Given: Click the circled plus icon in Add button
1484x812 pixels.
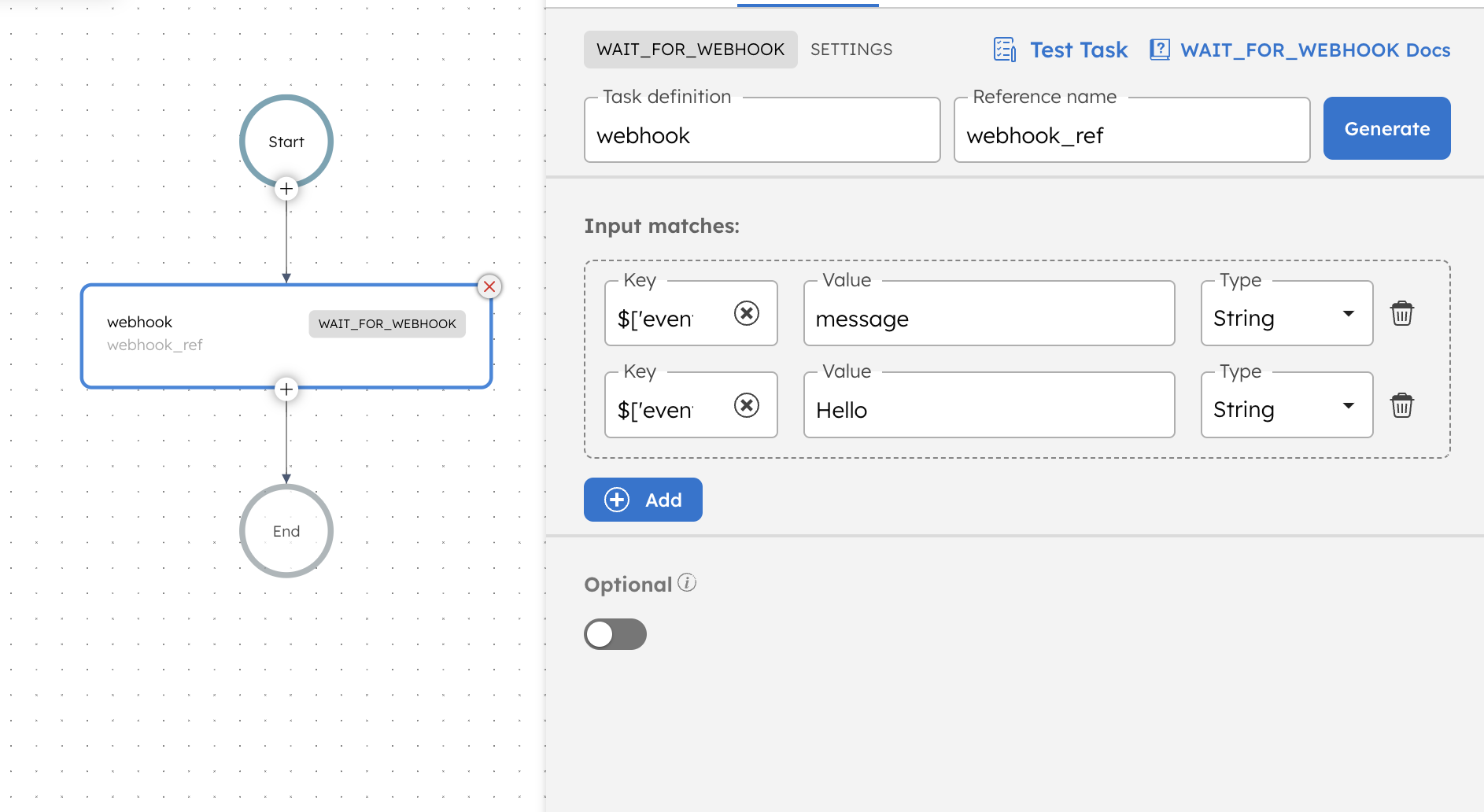Looking at the screenshot, I should [617, 500].
